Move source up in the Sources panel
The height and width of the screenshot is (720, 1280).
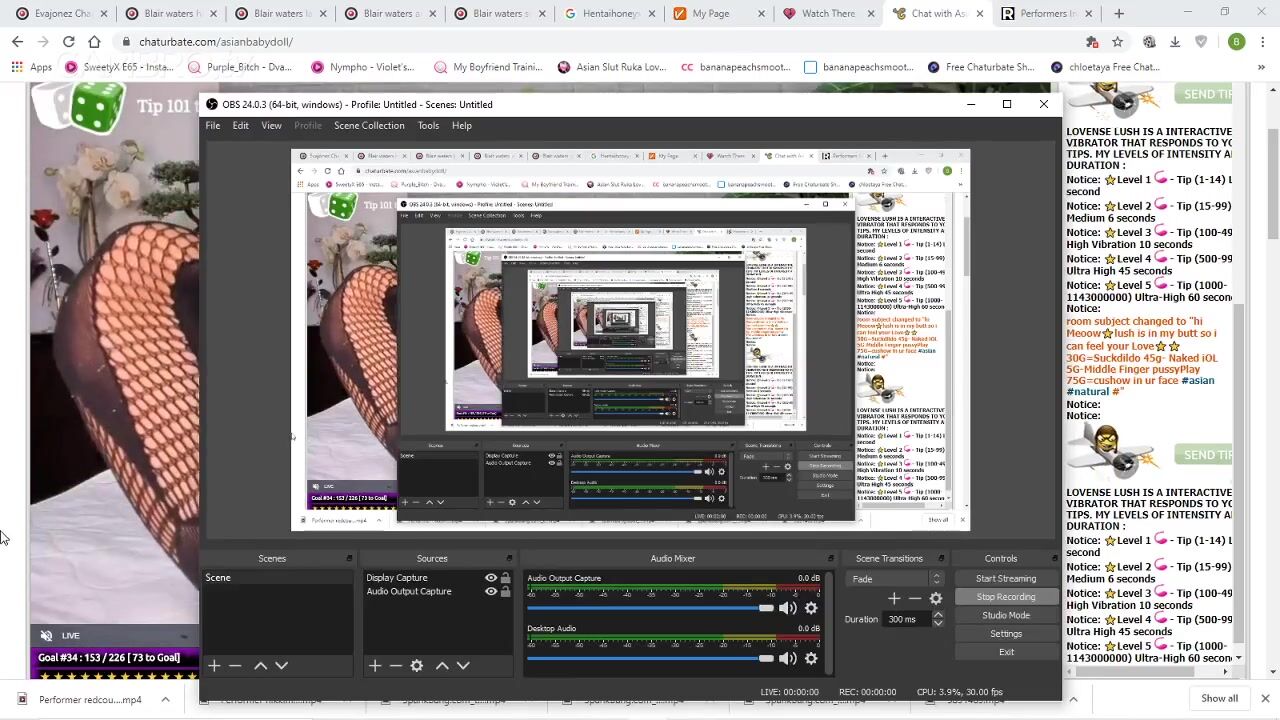pos(442,666)
